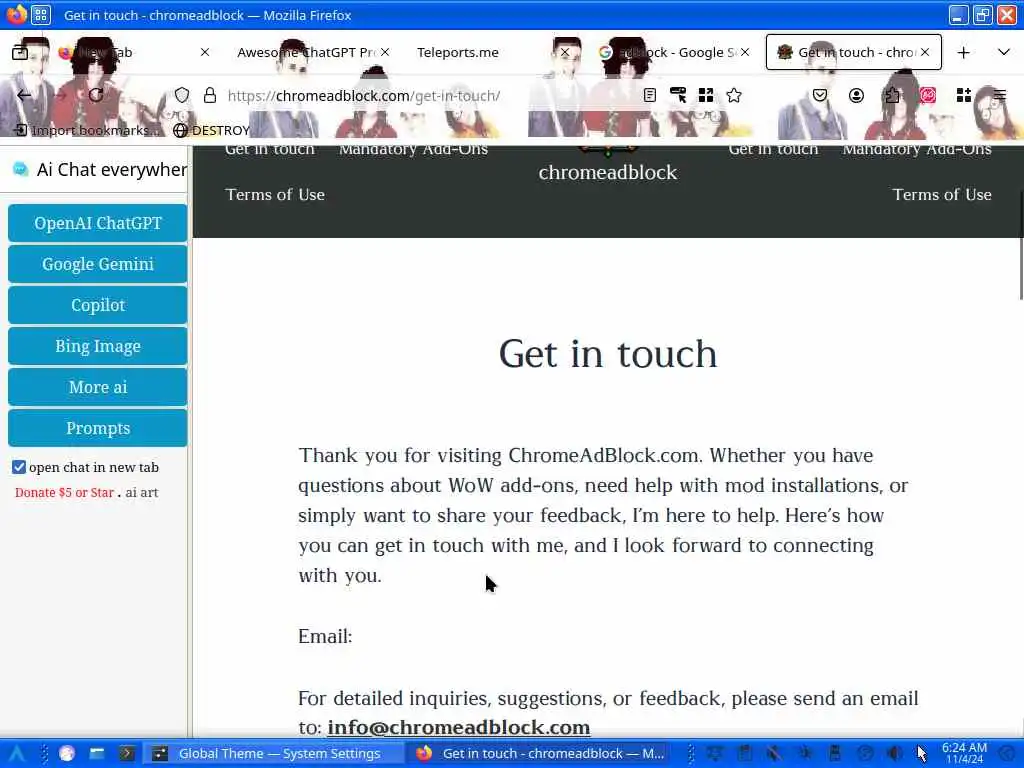Open the DESTROY bookmark
This screenshot has width=1024, height=768.
point(212,130)
